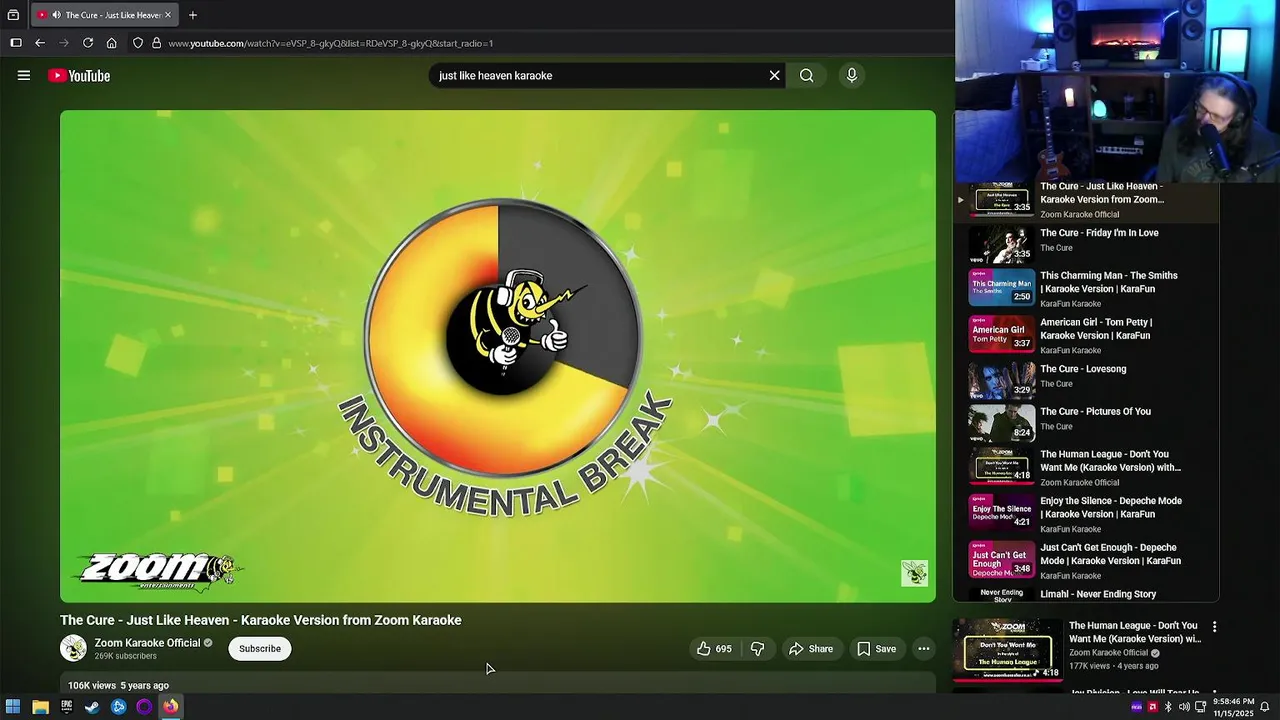The width and height of the screenshot is (1280, 720).
Task: Launch Epic Games from taskbar
Action: [x=66, y=707]
